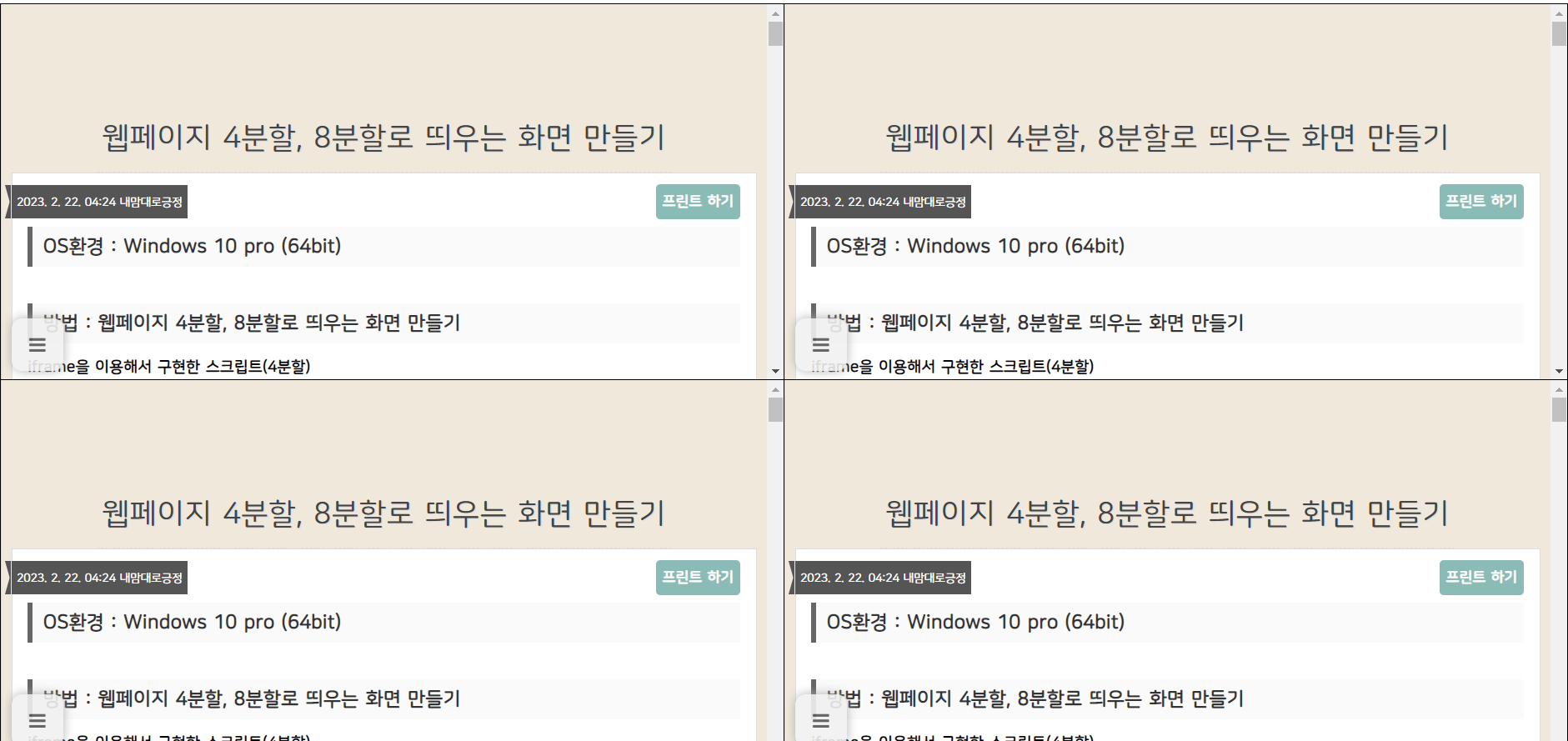The image size is (1568, 741).
Task: Click 방법 : 웹페이지 4분할 heading in top-right pane
Action: pyautogui.click(x=1167, y=323)
